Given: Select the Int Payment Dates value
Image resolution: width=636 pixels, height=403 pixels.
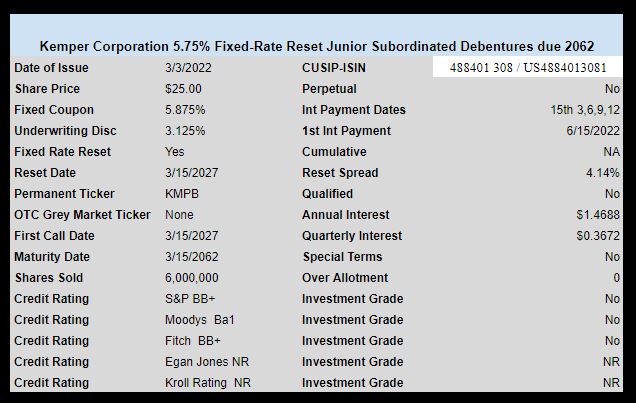Looking at the screenshot, I should [585, 110].
